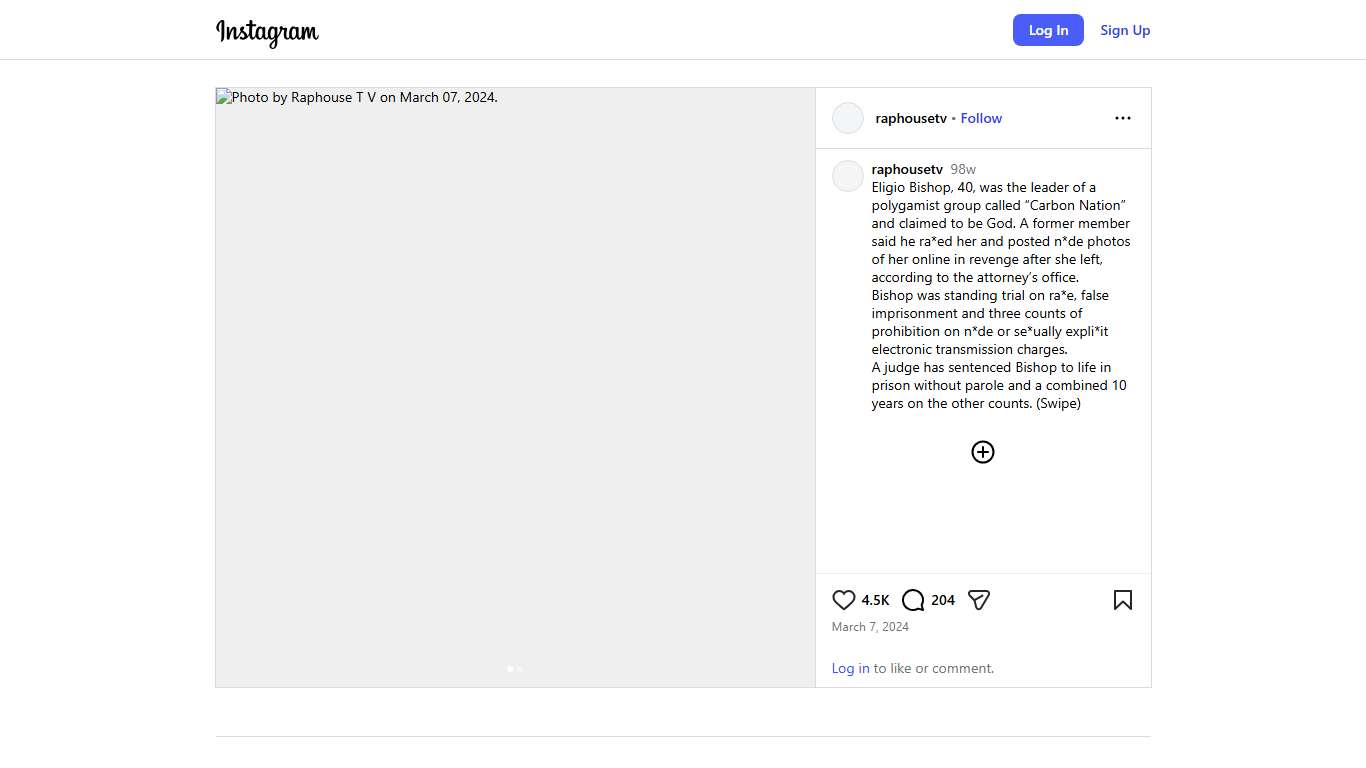Load more comments with plus circle
Image resolution: width=1366 pixels, height=768 pixels.
point(983,452)
